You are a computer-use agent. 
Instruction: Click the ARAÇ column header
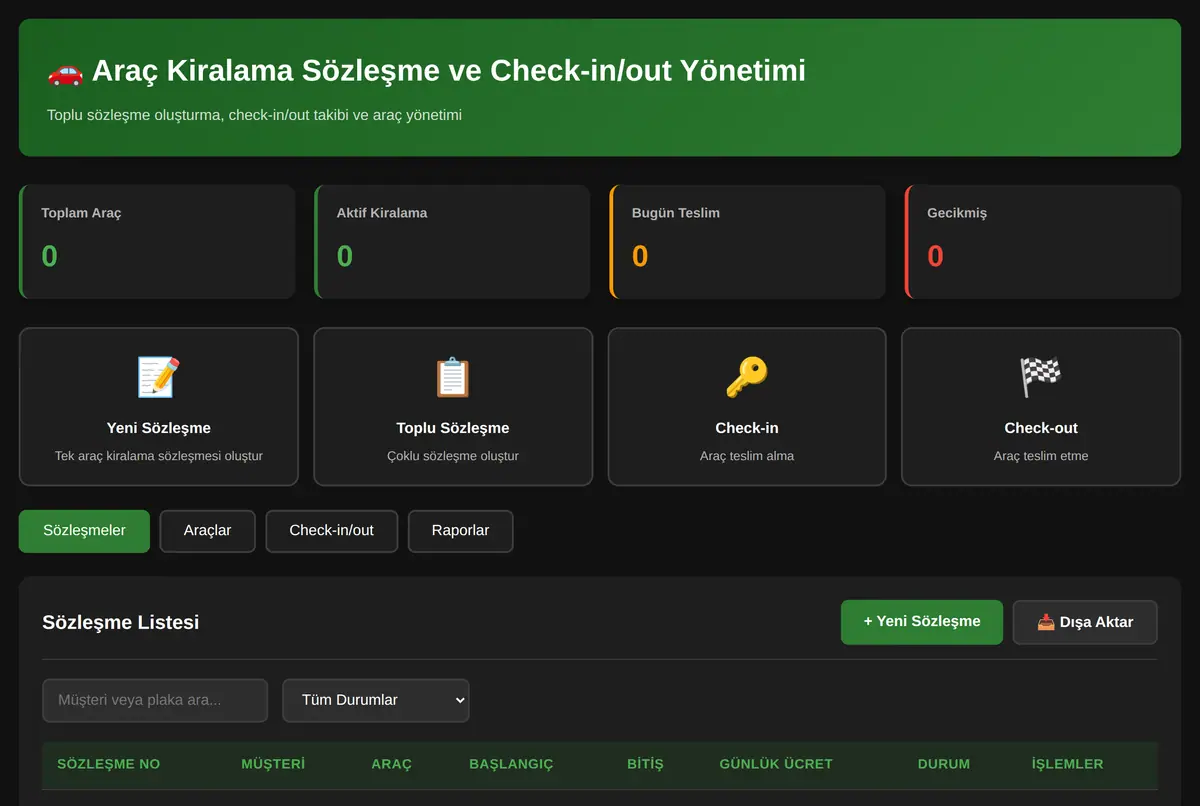(x=391, y=764)
